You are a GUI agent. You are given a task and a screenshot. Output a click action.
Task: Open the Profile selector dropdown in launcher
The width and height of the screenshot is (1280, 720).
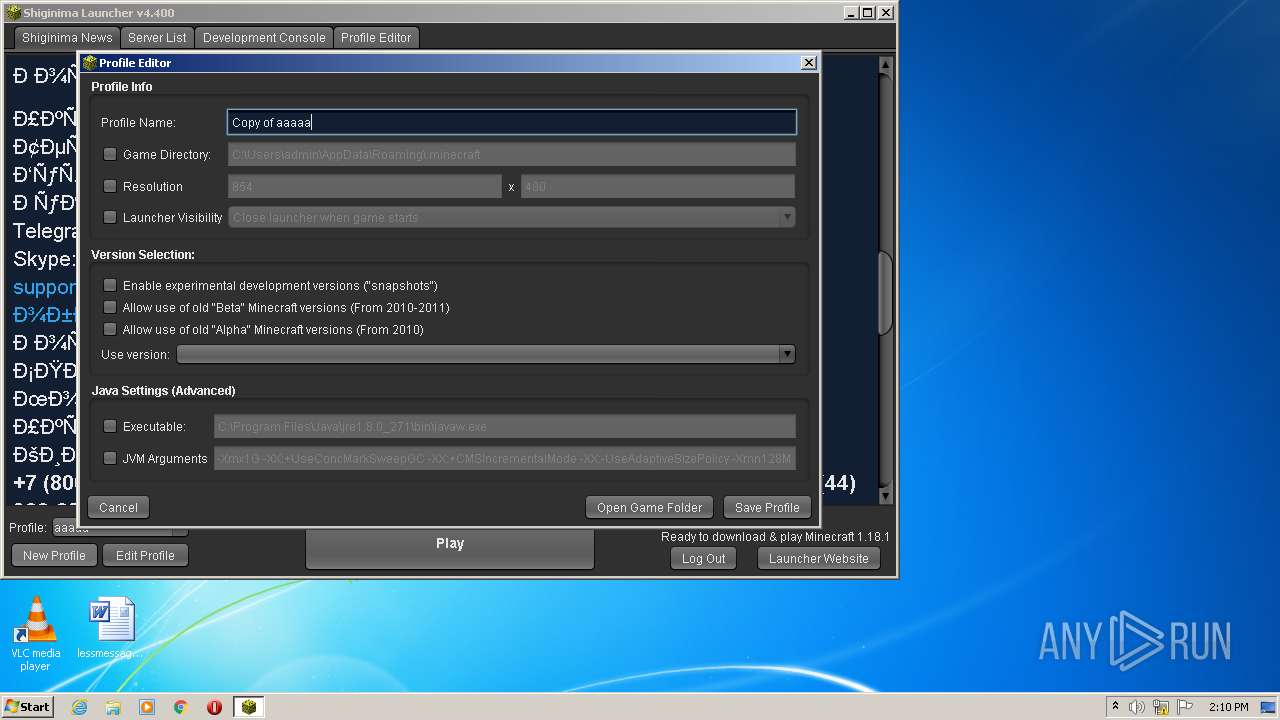pos(120,527)
